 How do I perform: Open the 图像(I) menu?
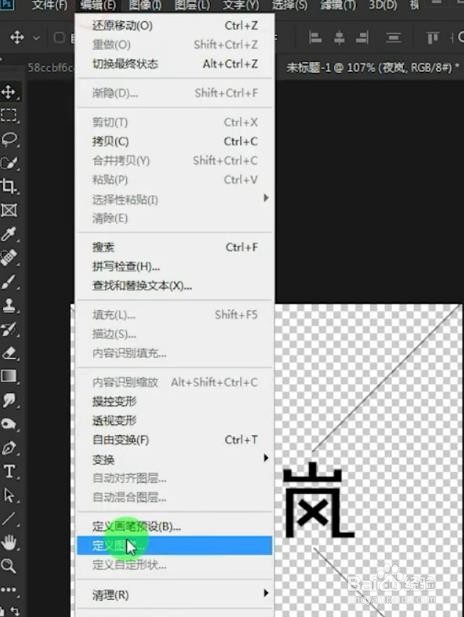click(x=145, y=5)
